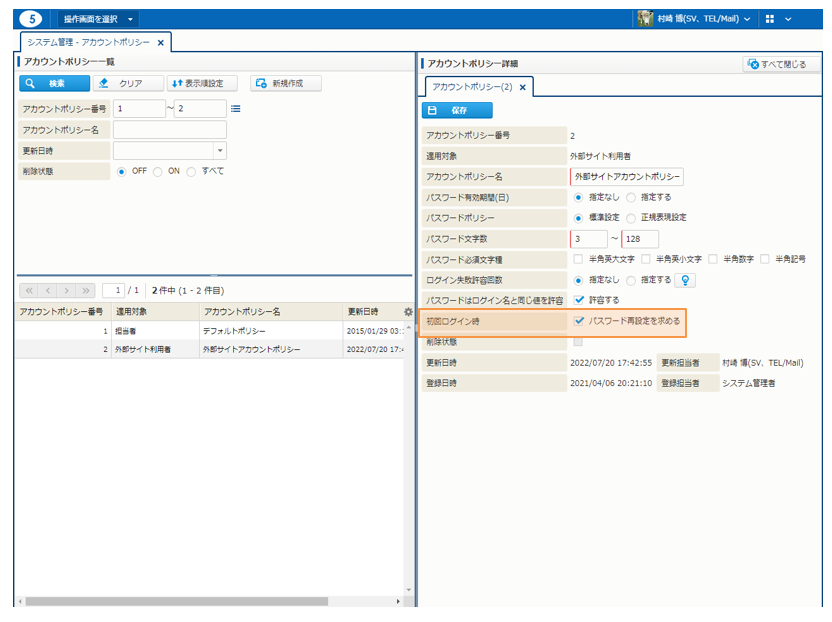The image size is (832, 622).
Task: Click 新規作成 to create new policy
Action: (x=285, y=83)
